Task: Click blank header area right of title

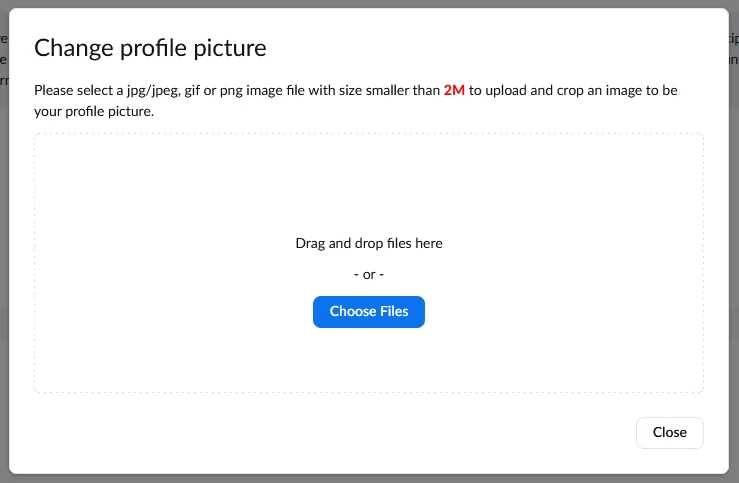Action: click(x=500, y=47)
